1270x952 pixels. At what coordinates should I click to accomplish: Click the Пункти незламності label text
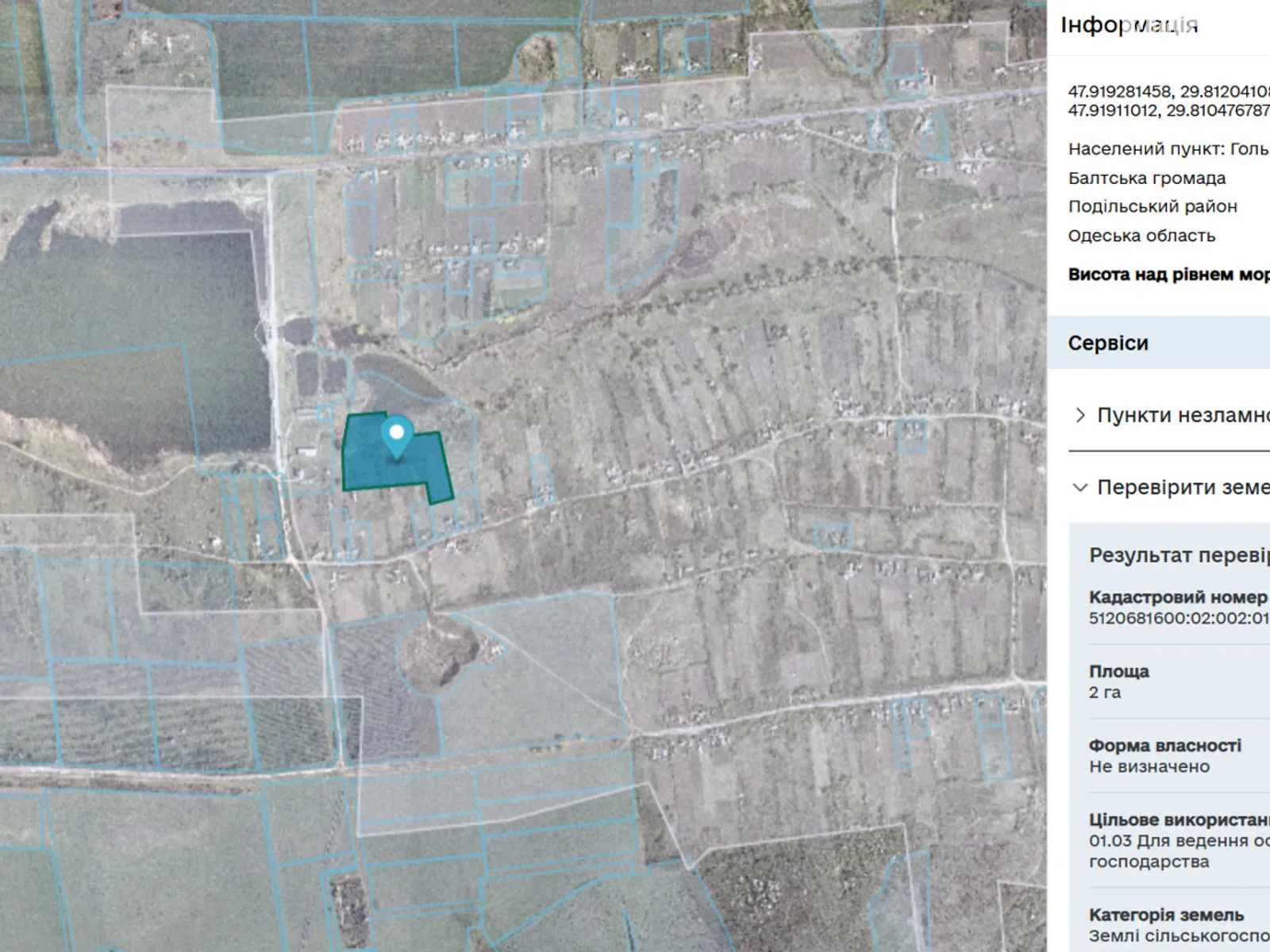1183,416
